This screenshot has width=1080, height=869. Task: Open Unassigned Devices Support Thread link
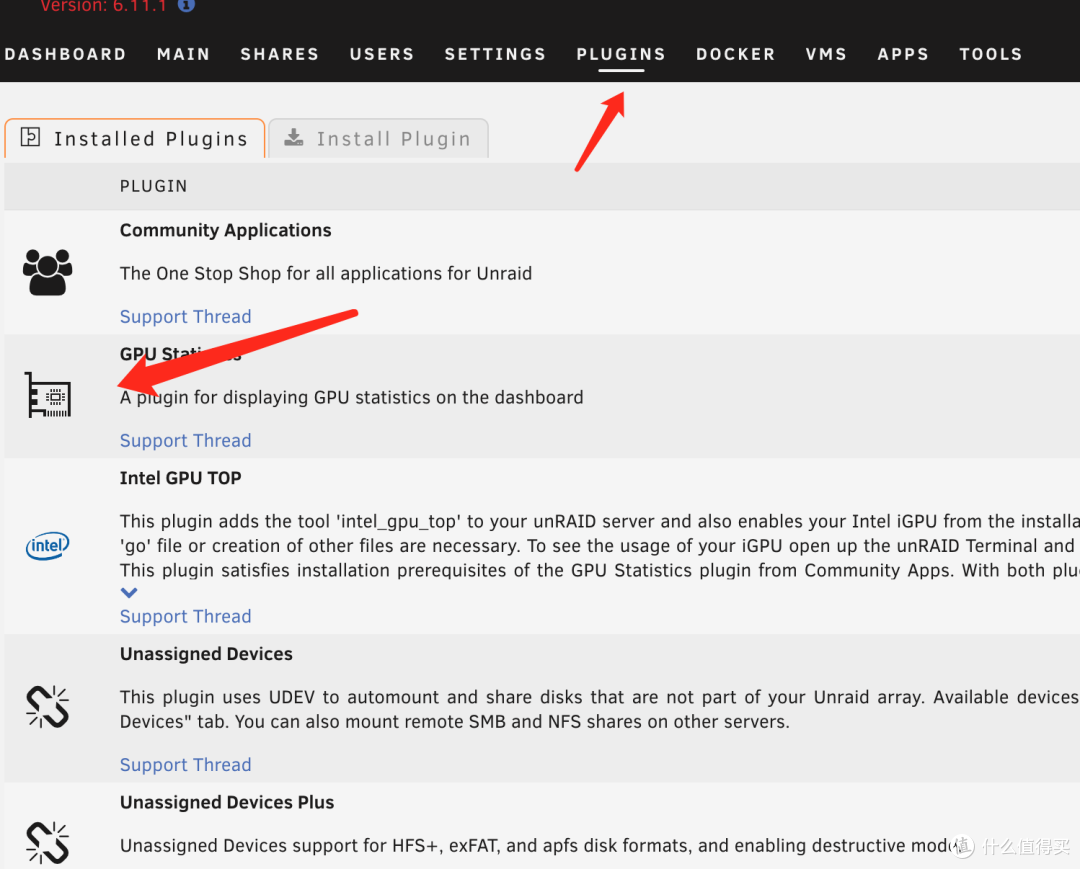point(185,764)
